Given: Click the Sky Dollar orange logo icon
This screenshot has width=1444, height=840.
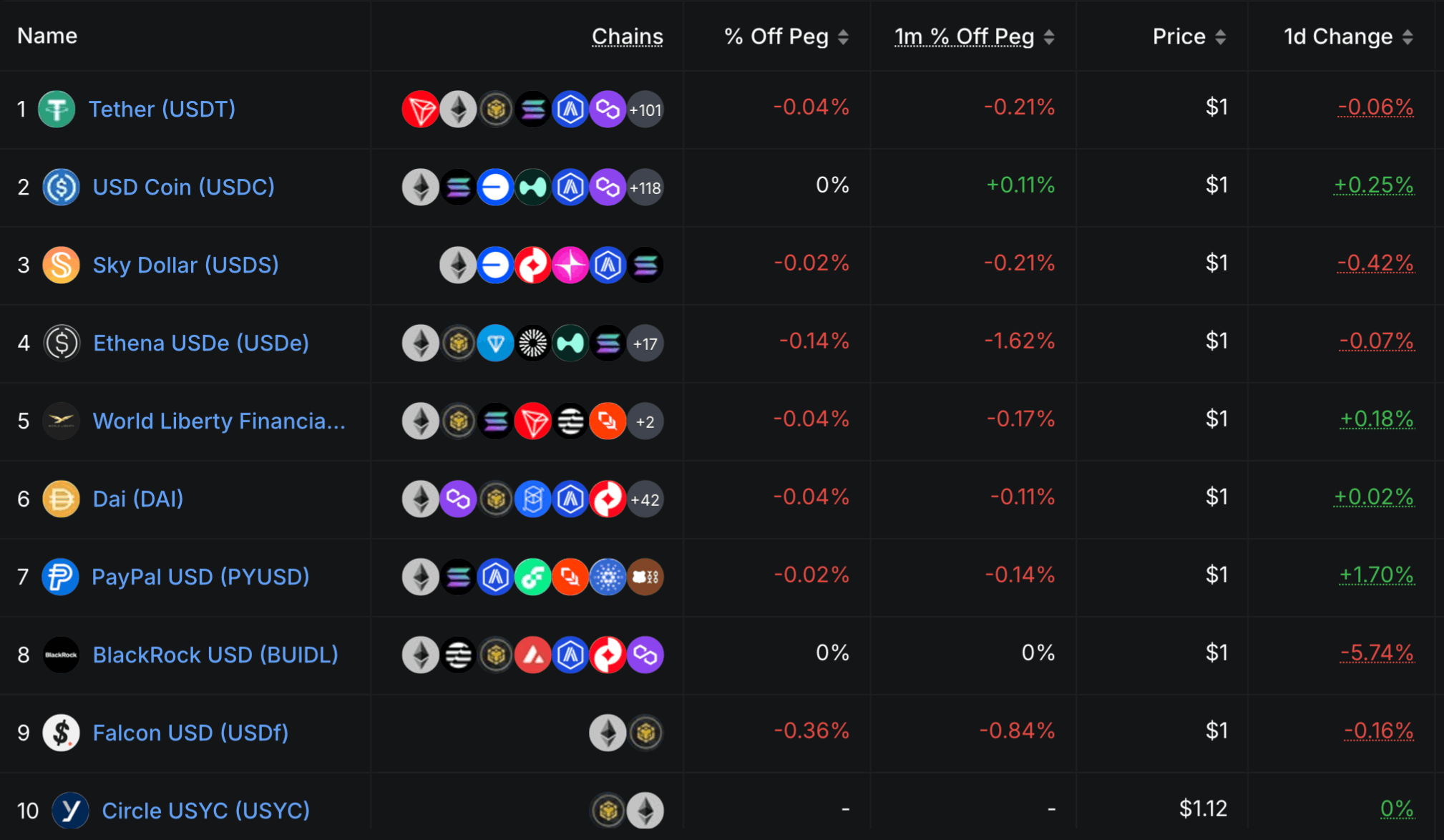Looking at the screenshot, I should [61, 265].
